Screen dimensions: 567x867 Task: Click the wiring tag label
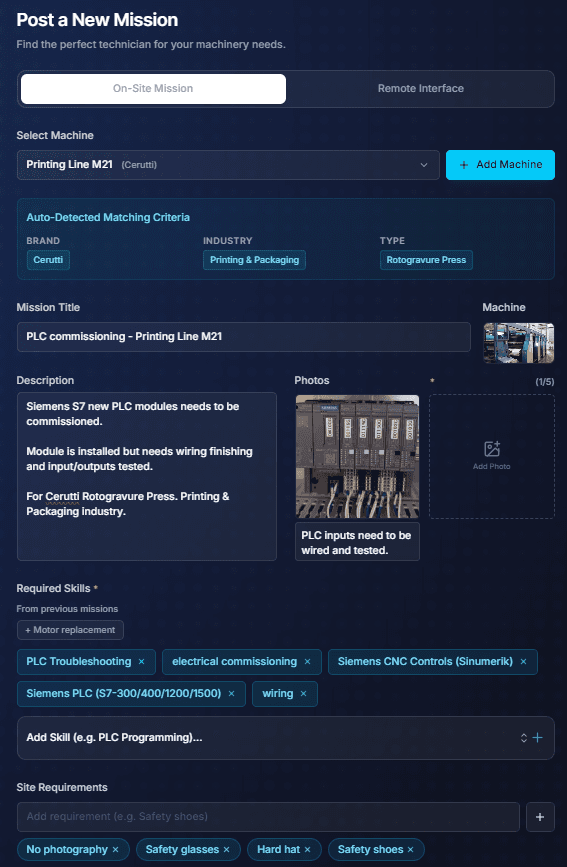tap(278, 693)
